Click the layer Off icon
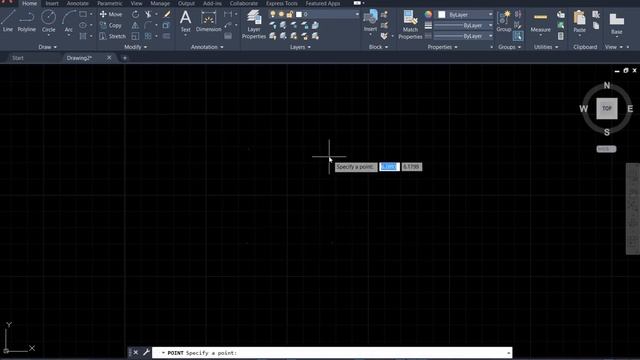This screenshot has height=360, width=640. pyautogui.click(x=273, y=25)
